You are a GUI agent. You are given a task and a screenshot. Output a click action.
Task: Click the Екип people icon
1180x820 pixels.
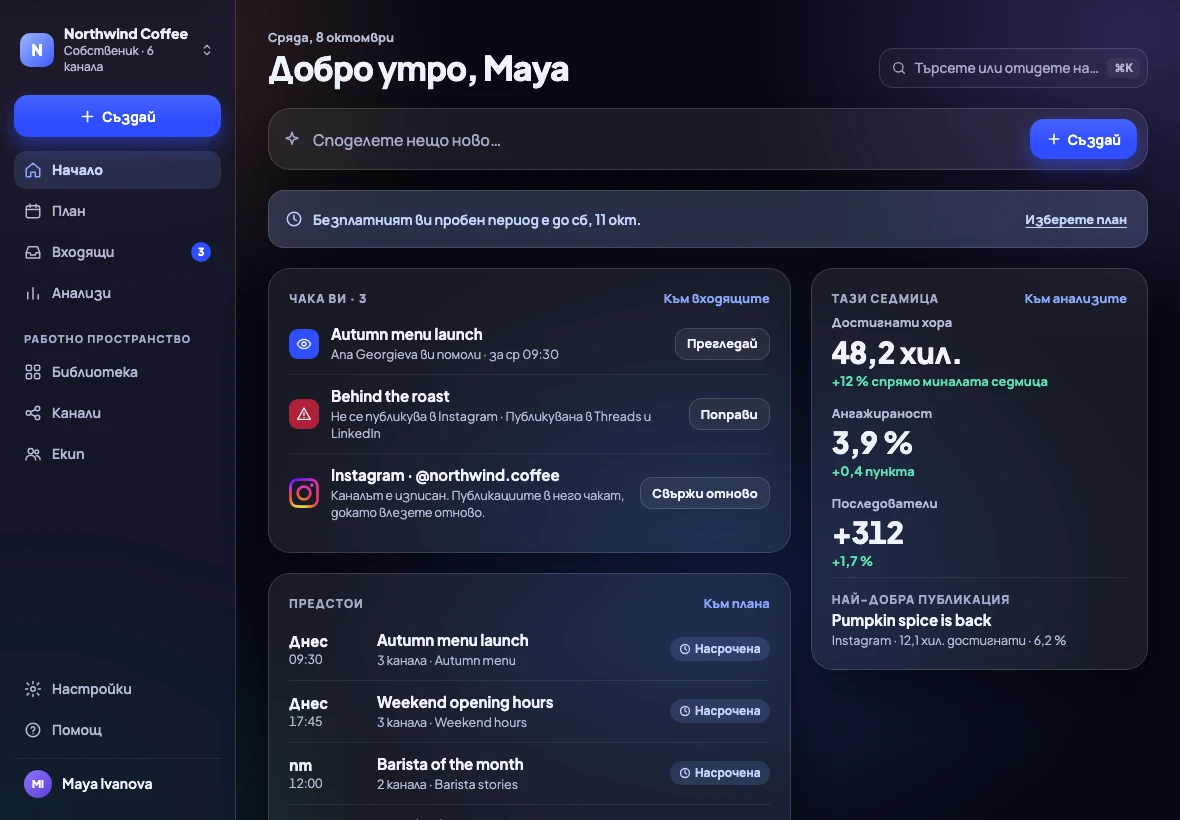33,454
